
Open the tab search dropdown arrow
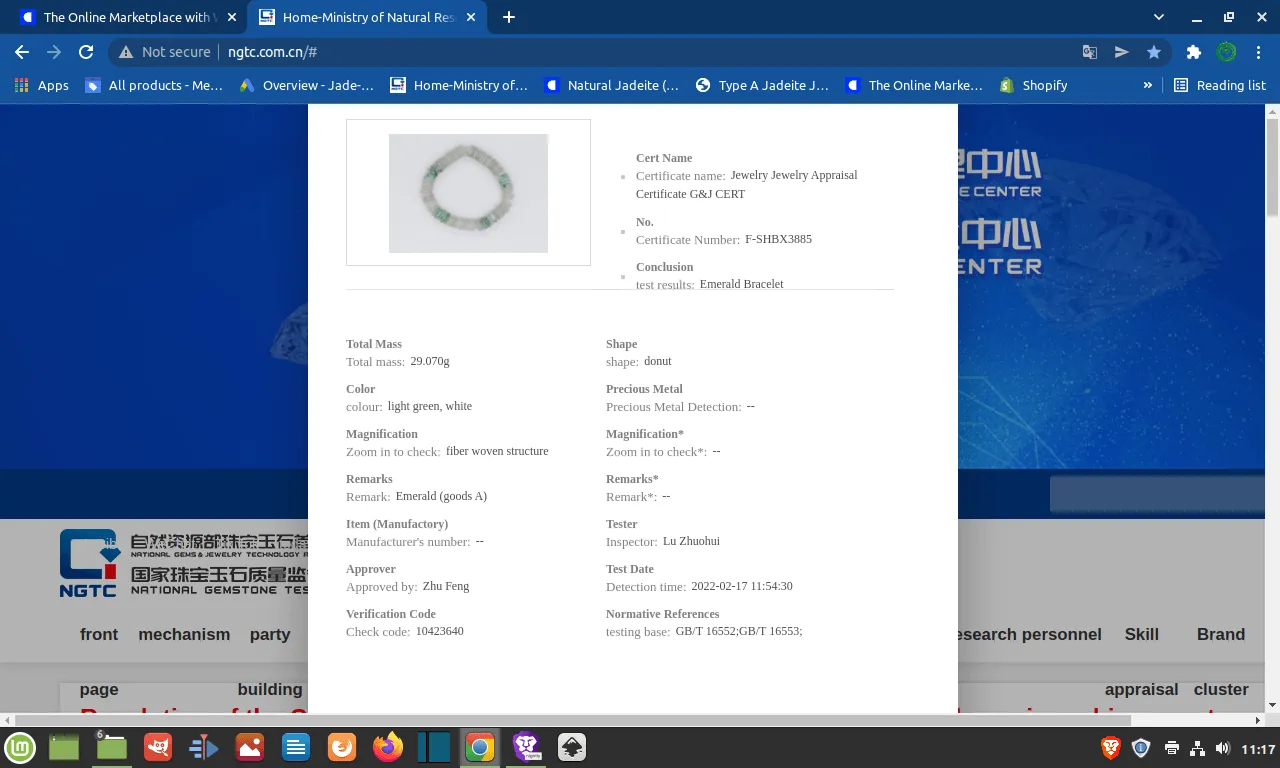tap(1159, 17)
